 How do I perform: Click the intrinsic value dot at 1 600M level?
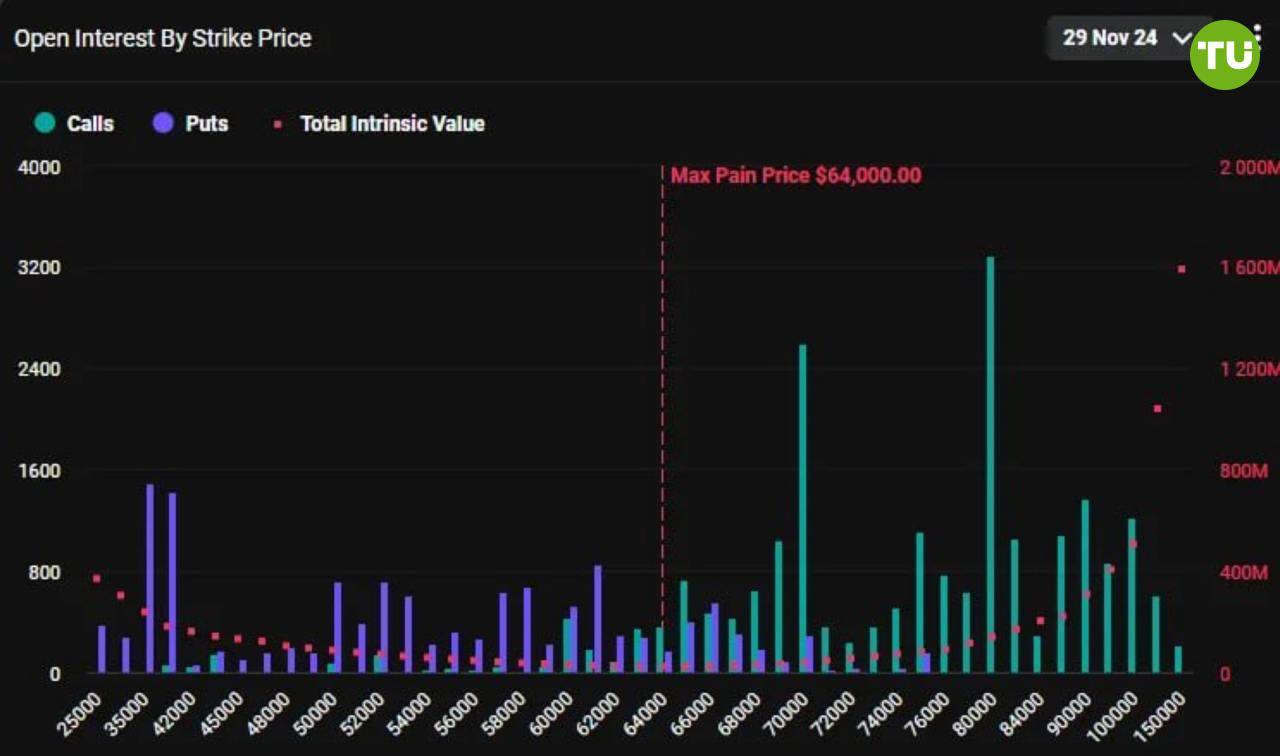[1181, 269]
